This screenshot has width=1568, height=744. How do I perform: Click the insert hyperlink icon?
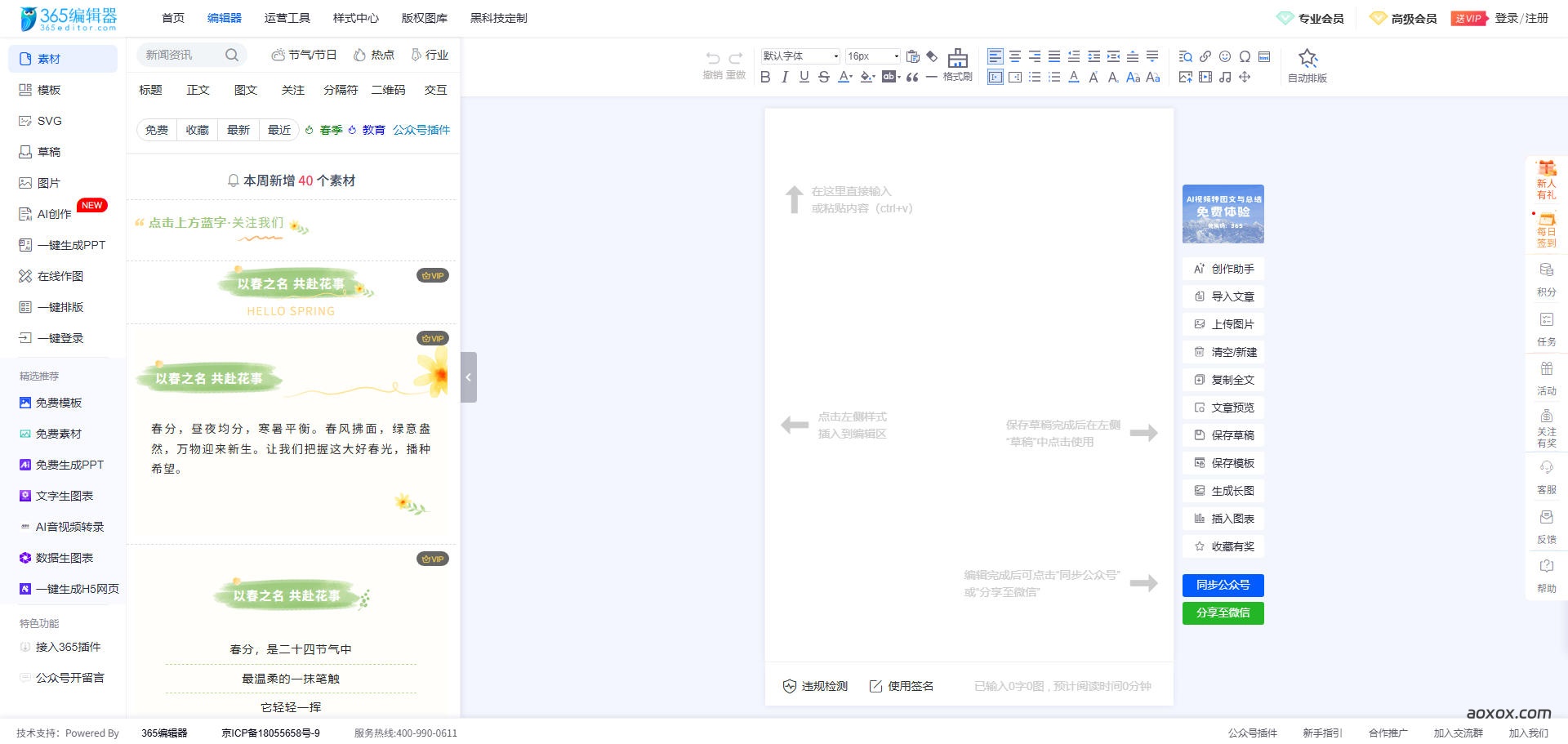tap(1205, 57)
